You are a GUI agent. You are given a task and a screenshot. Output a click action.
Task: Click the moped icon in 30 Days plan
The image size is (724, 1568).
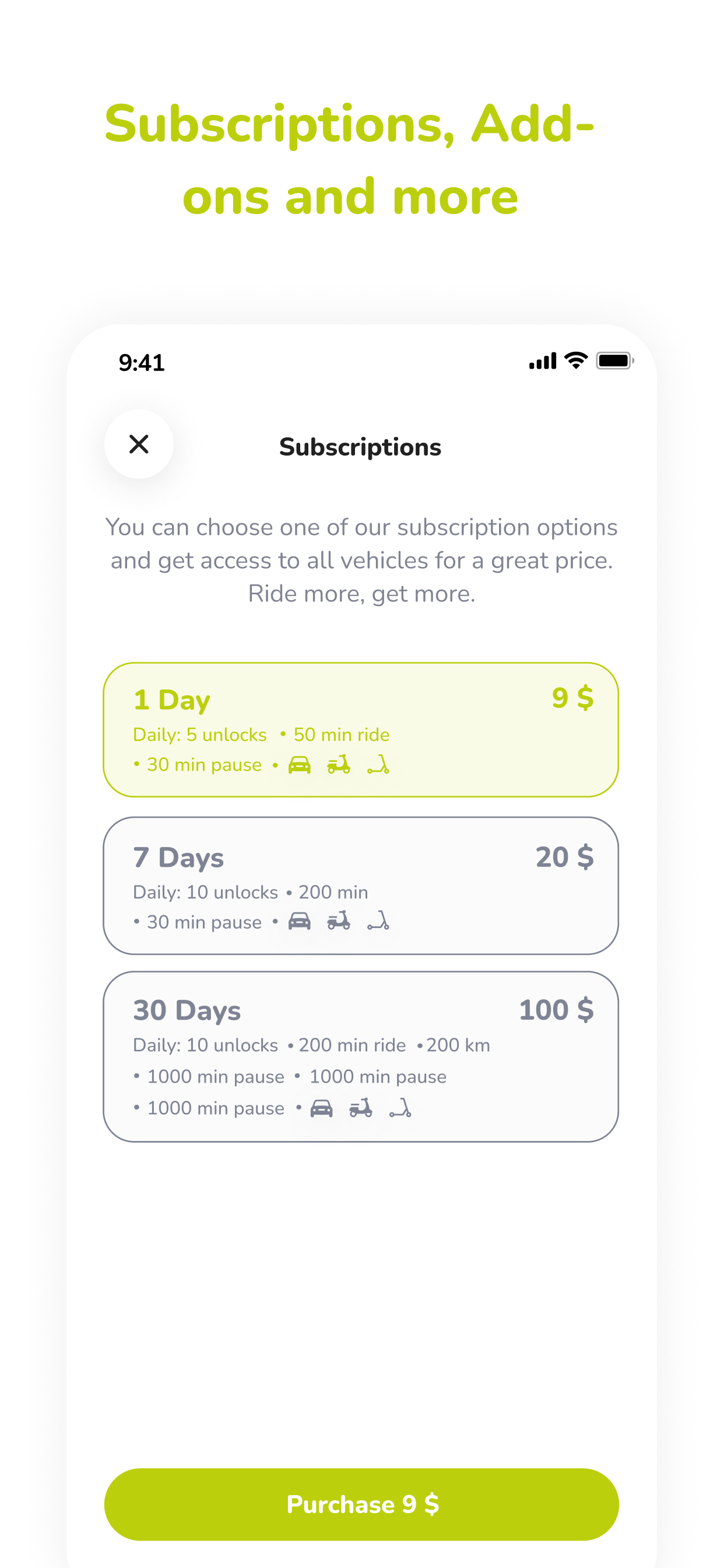coord(361,1108)
